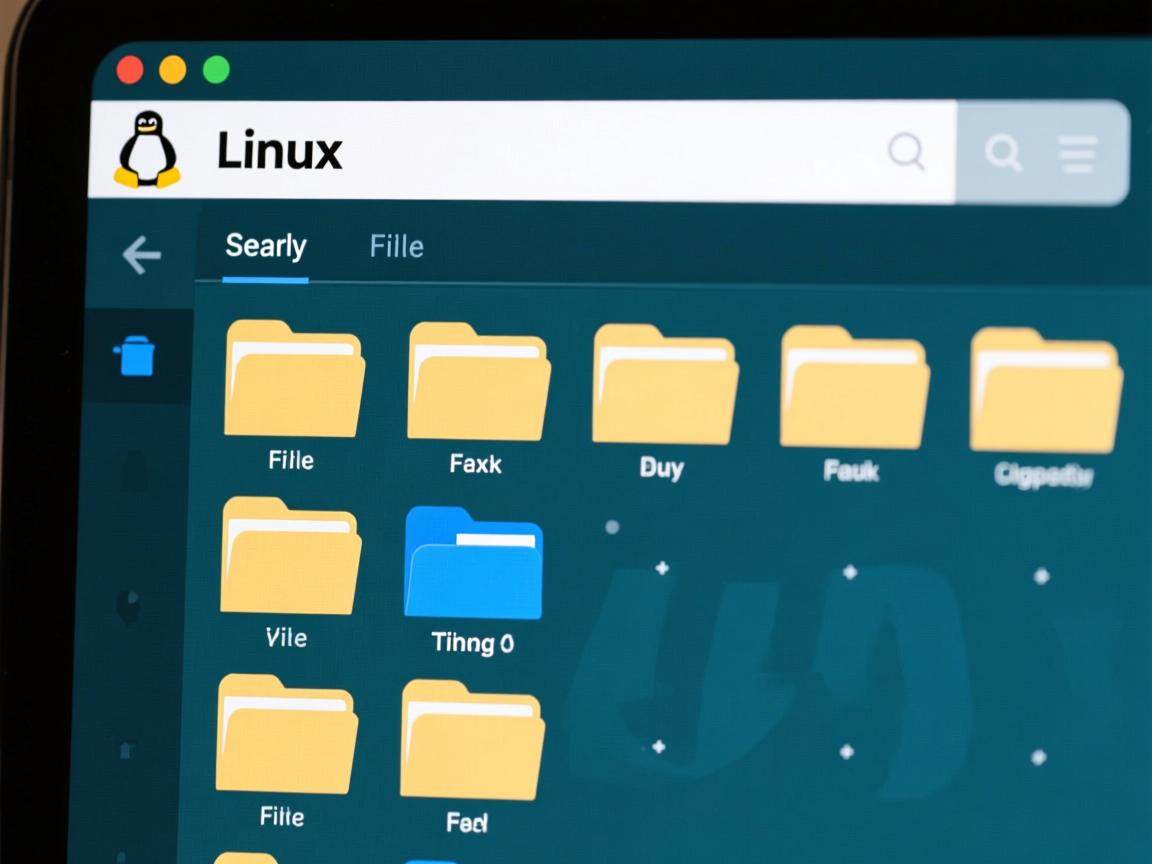Switch to the Fille tab
The width and height of the screenshot is (1152, 864).
(x=396, y=247)
